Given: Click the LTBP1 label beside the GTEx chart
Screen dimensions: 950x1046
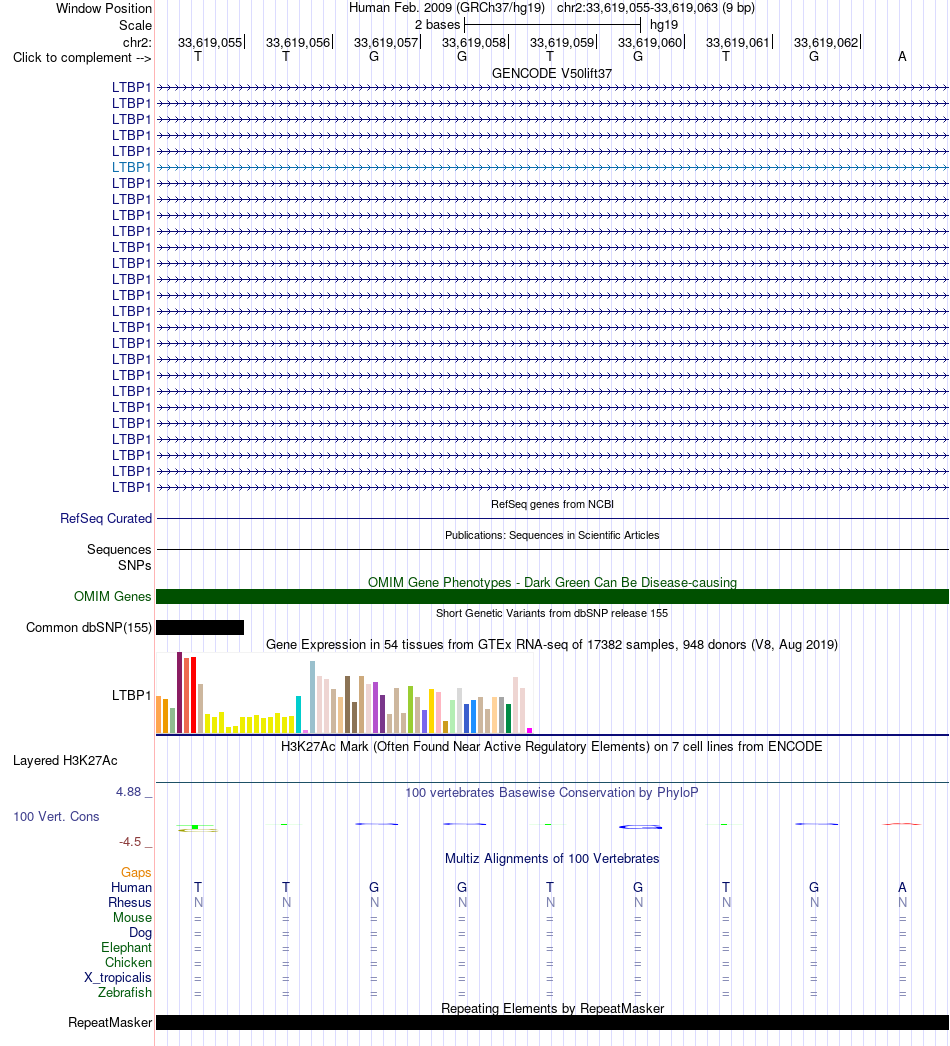Looking at the screenshot, I should pyautogui.click(x=131, y=695).
